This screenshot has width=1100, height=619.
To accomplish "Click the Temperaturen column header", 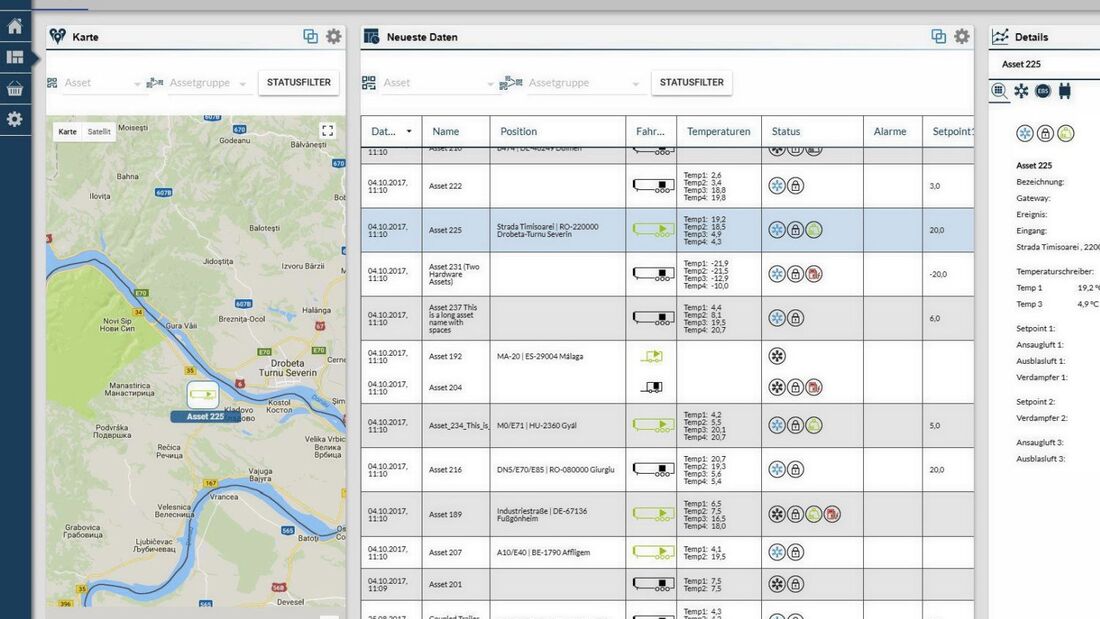I will (718, 131).
